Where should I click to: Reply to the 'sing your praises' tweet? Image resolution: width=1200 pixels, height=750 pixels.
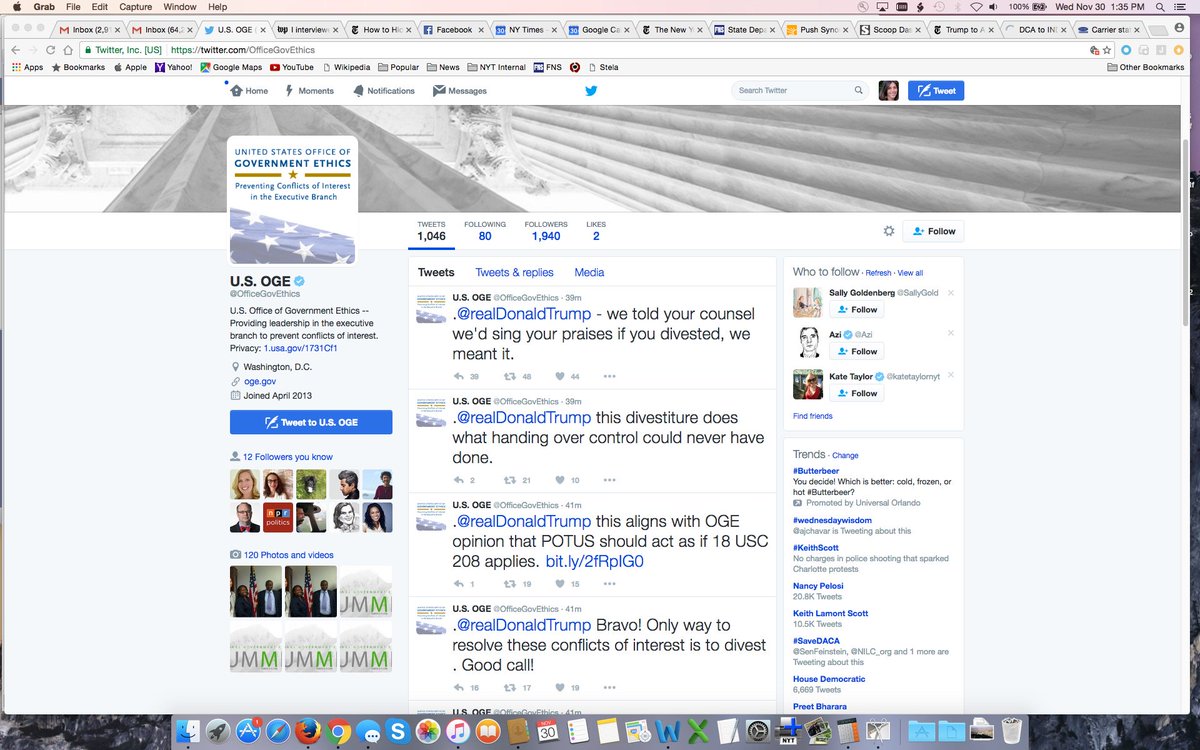[459, 376]
